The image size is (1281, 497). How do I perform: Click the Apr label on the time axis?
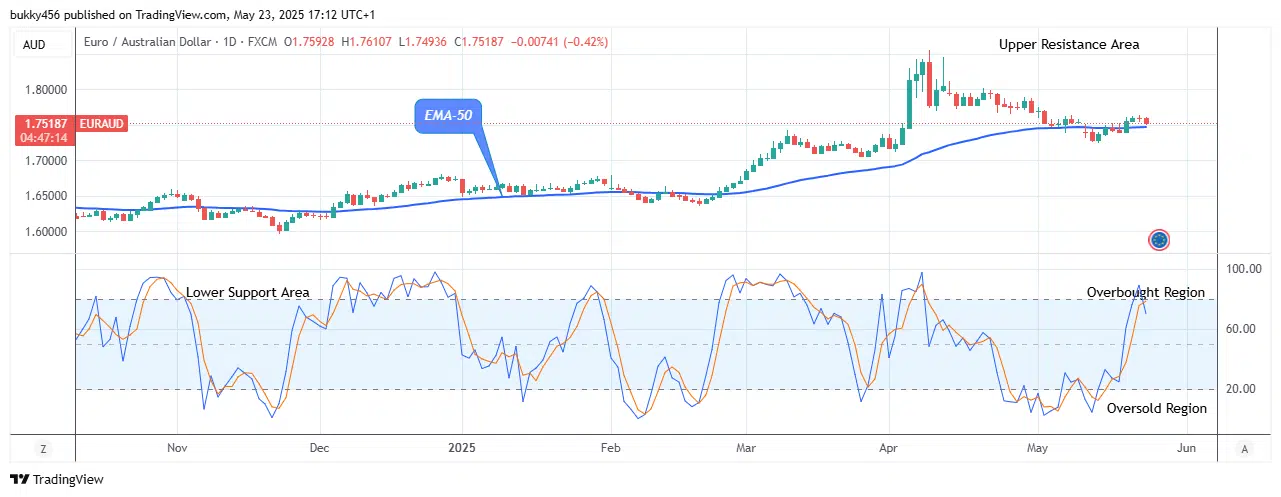(889, 448)
